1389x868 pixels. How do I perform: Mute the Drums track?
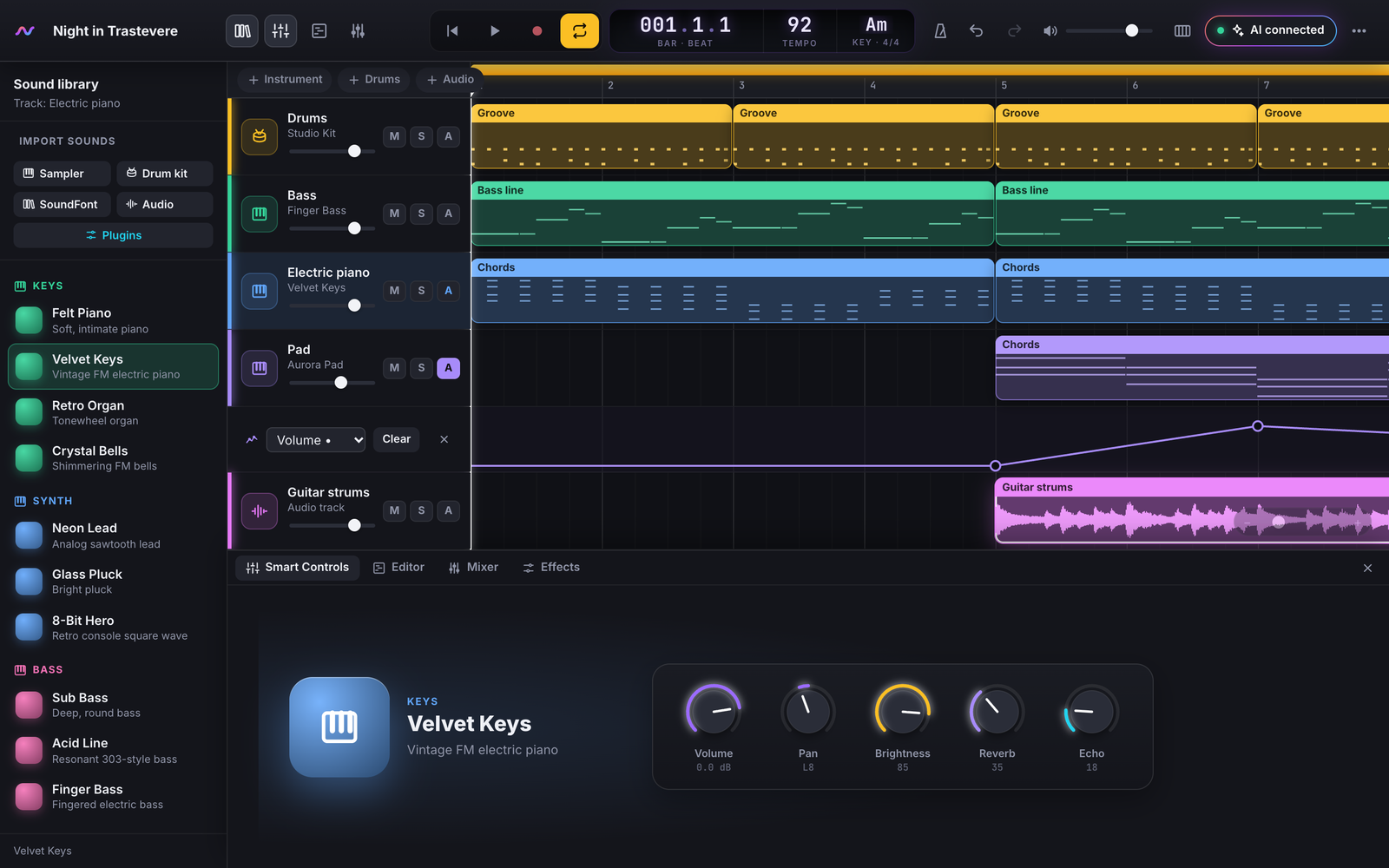[x=394, y=136]
